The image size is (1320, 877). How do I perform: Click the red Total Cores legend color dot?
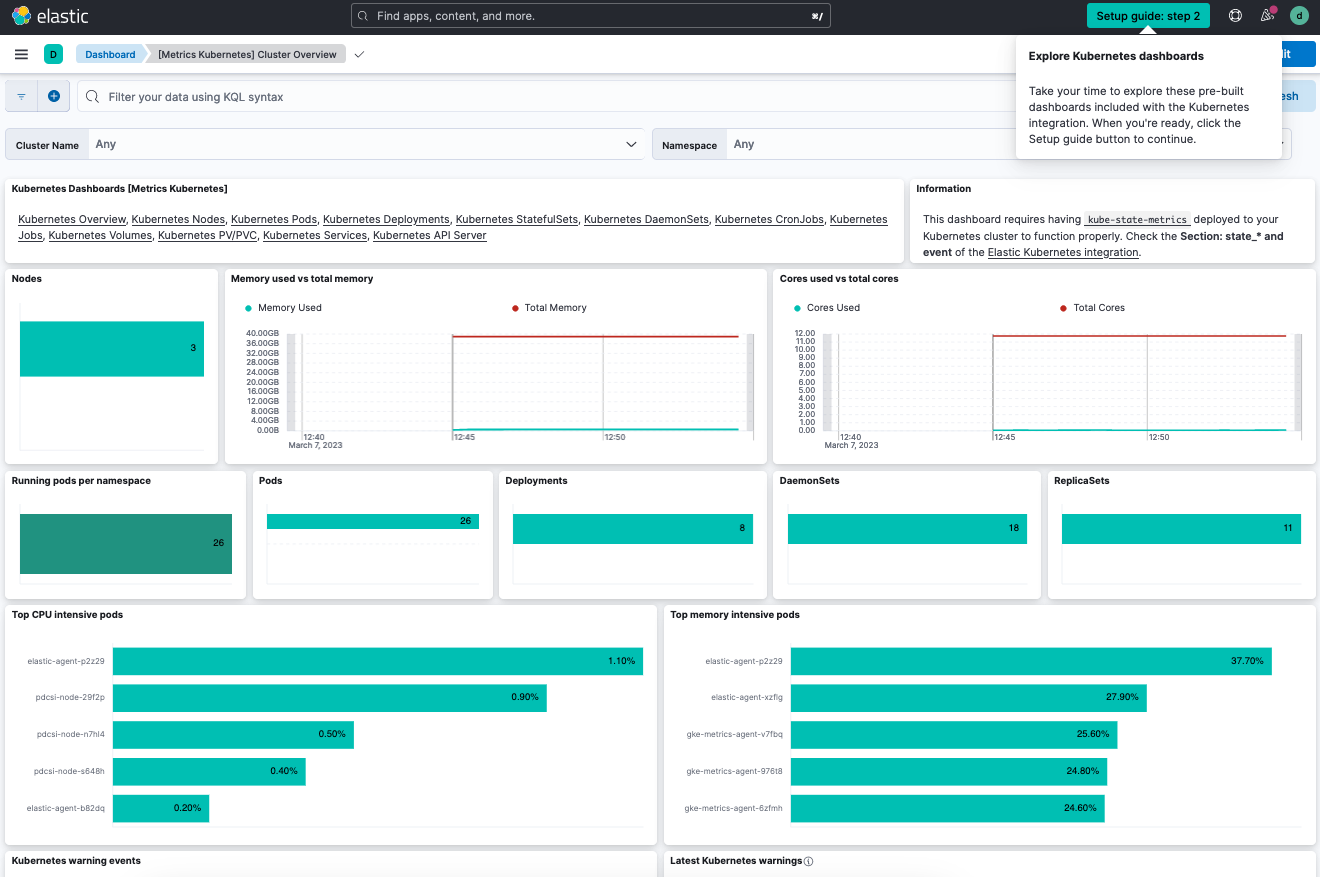tap(1062, 307)
